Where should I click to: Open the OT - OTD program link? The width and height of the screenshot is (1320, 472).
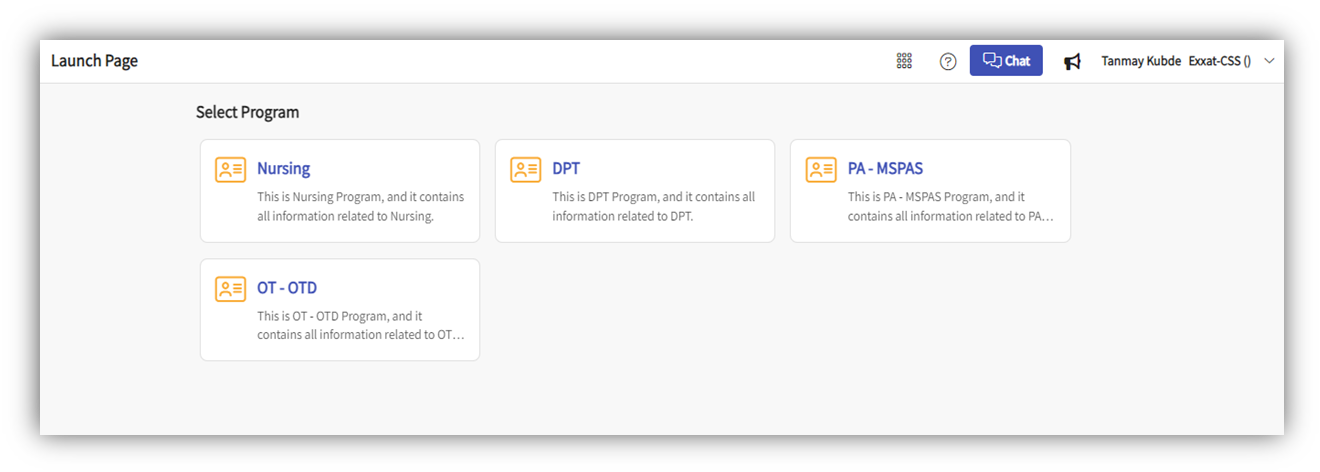pos(287,288)
